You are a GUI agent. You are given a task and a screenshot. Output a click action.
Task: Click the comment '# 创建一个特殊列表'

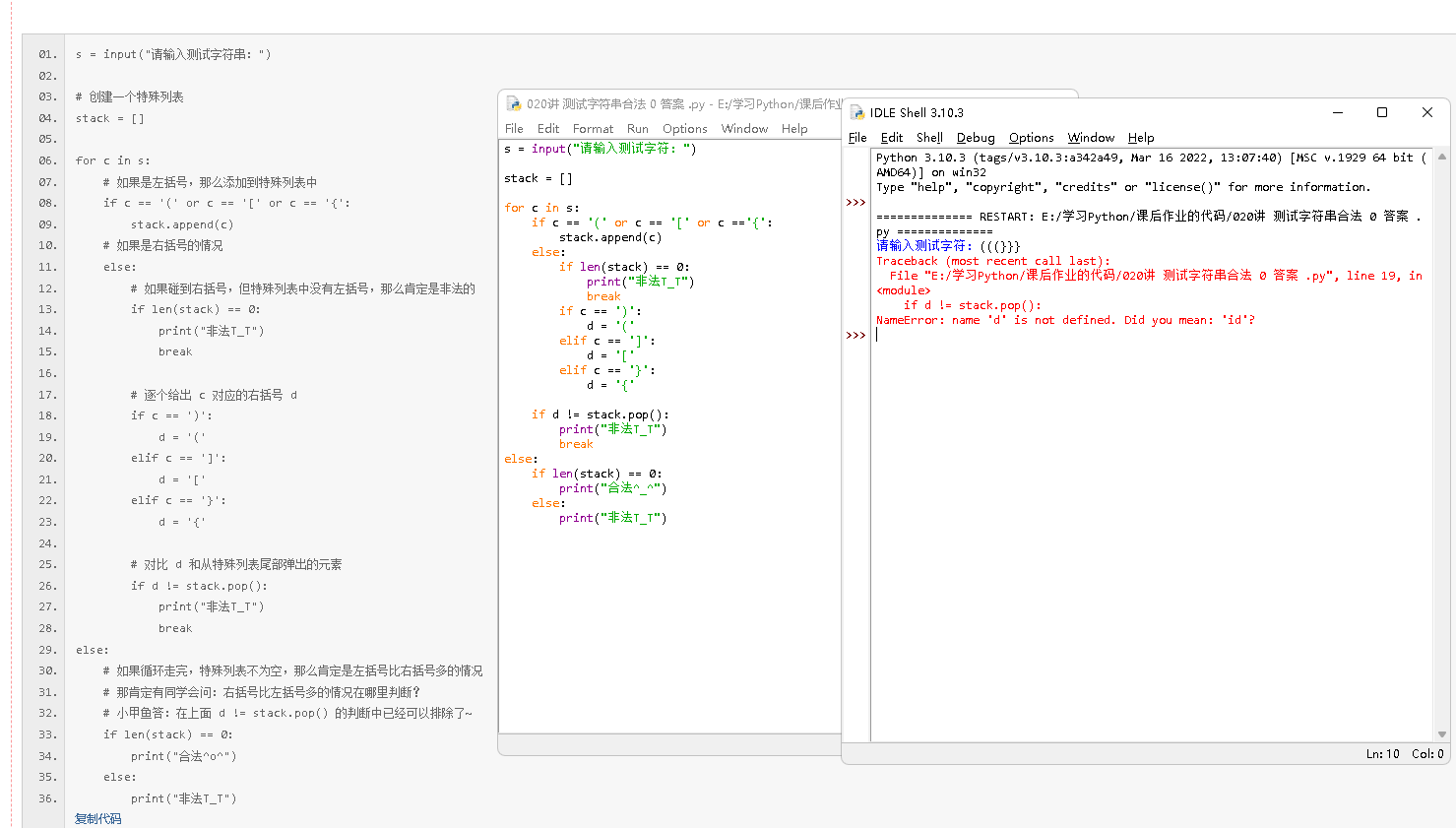tap(130, 96)
